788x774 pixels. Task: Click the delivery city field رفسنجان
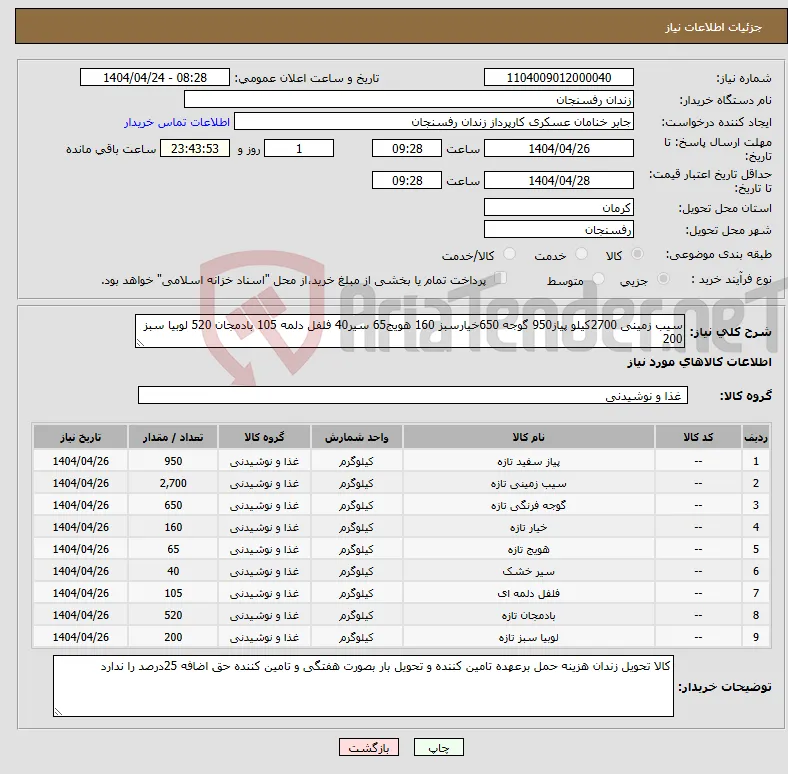pyautogui.click(x=559, y=229)
